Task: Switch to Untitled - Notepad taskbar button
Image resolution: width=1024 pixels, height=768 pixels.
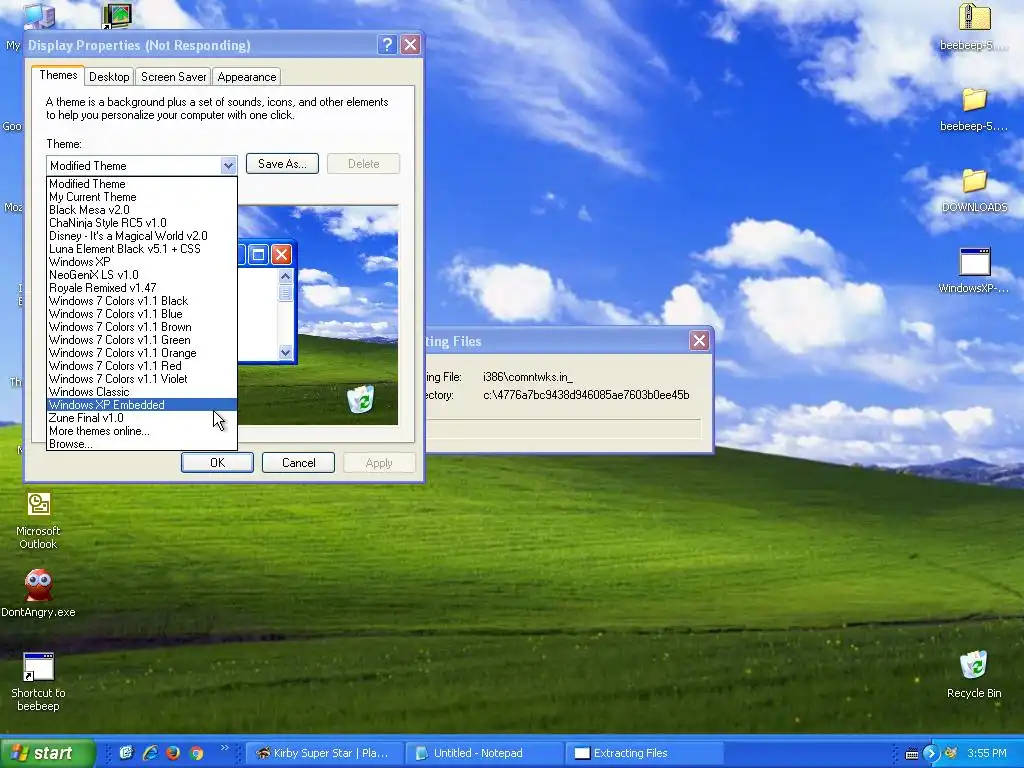Action: click(x=485, y=753)
